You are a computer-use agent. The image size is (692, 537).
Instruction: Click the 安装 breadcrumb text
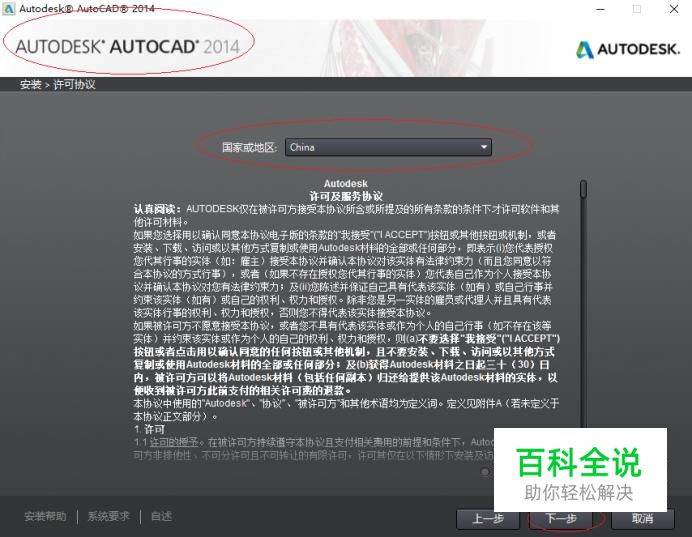[30, 84]
